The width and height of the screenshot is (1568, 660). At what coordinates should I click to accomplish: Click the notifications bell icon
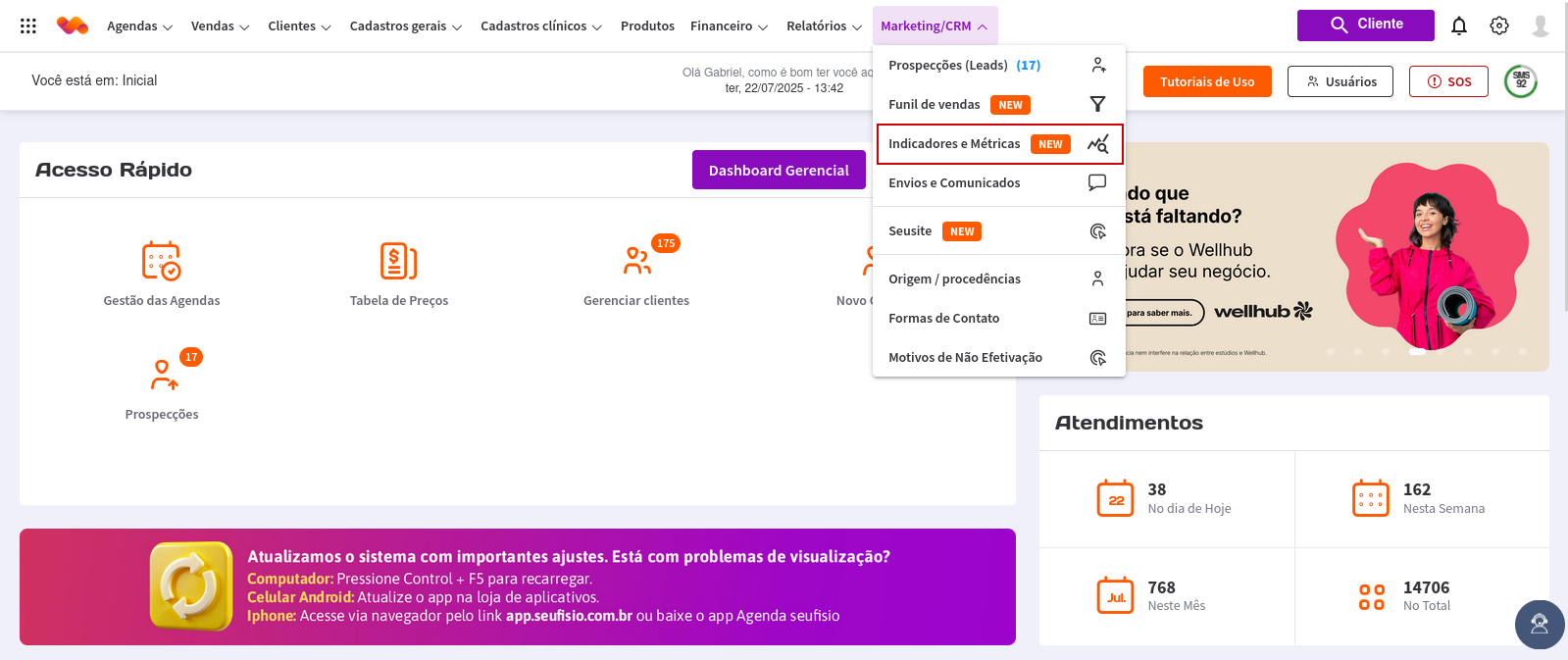pos(1459,26)
